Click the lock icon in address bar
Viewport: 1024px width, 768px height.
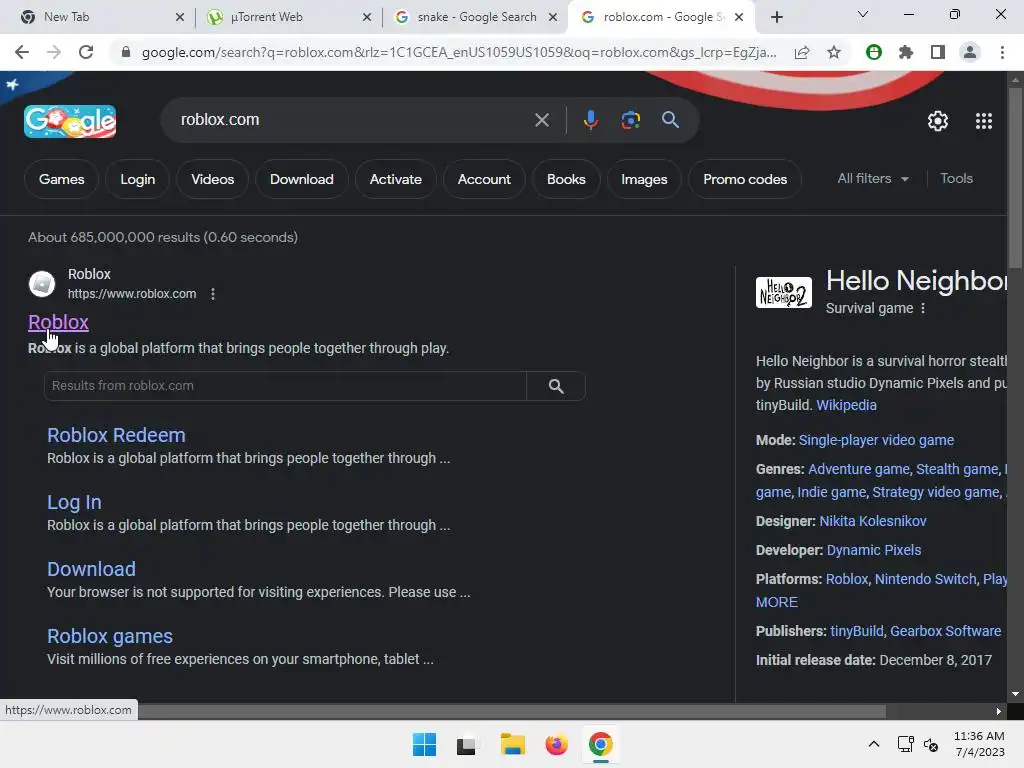pos(126,52)
